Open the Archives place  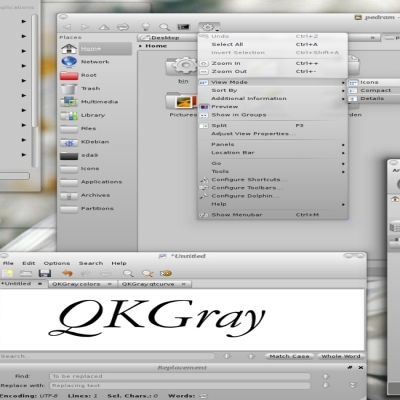(x=97, y=195)
